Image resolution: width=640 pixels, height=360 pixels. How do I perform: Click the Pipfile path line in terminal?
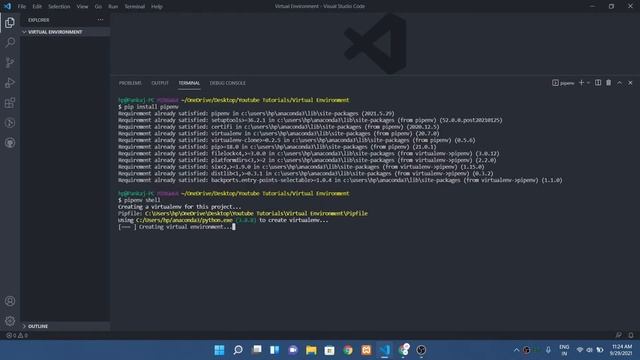[x=243, y=213]
